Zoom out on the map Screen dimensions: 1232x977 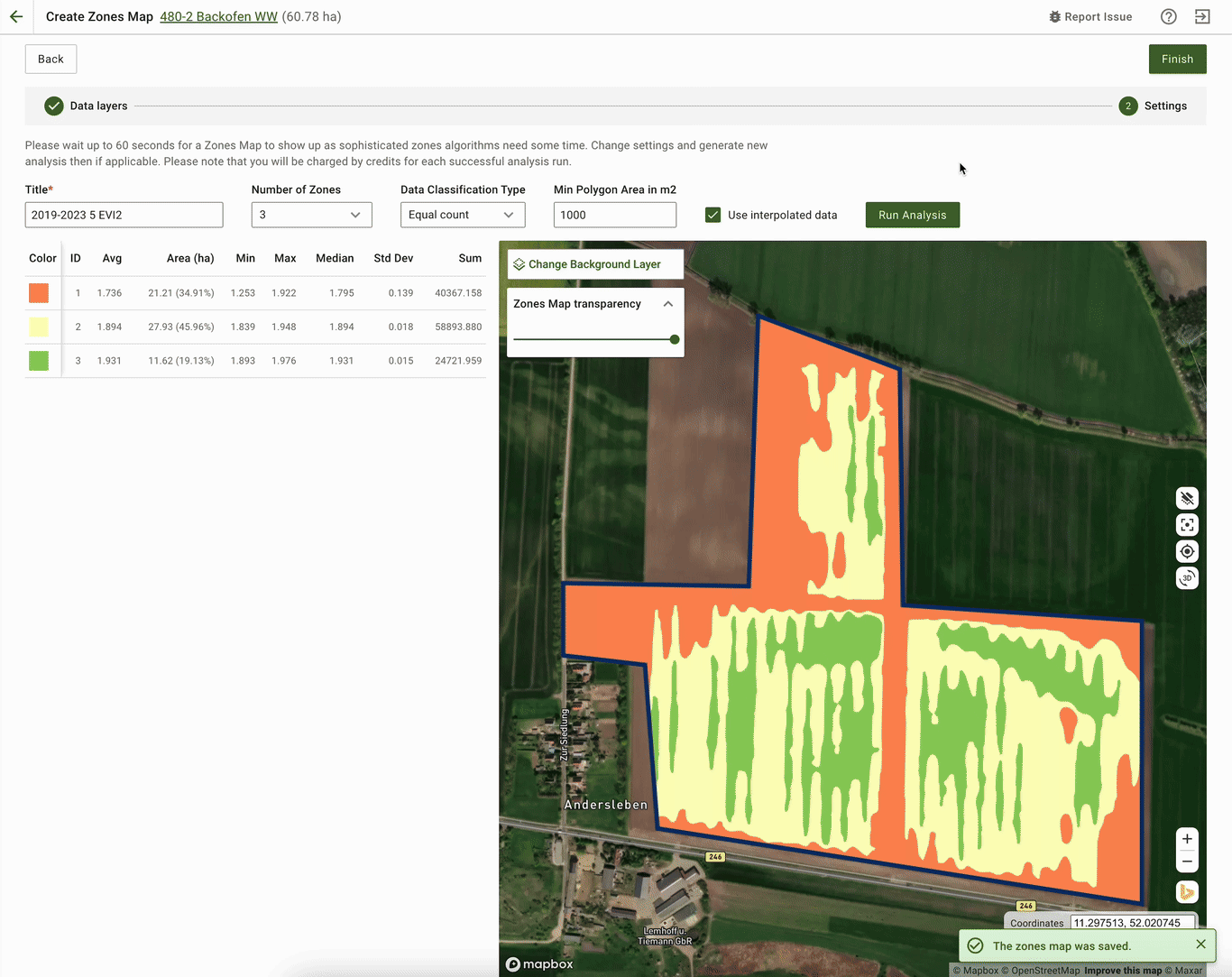point(1187,862)
